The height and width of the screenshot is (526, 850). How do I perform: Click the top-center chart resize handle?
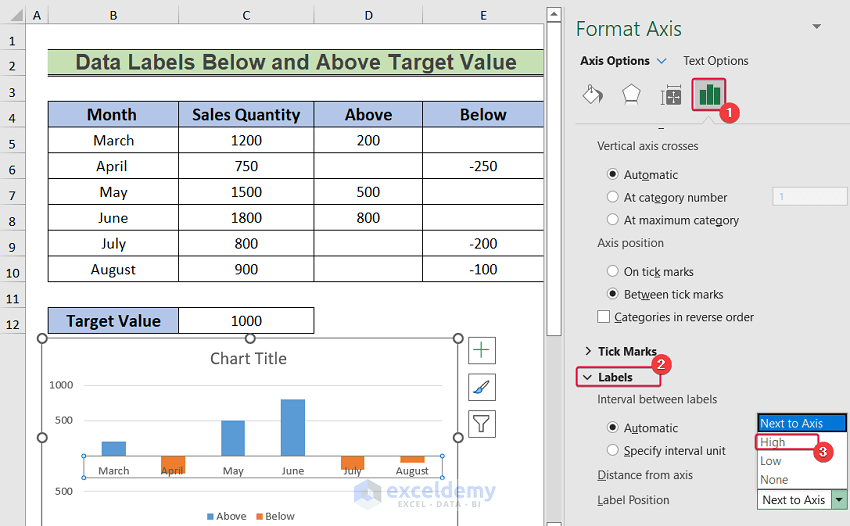pos(250,338)
